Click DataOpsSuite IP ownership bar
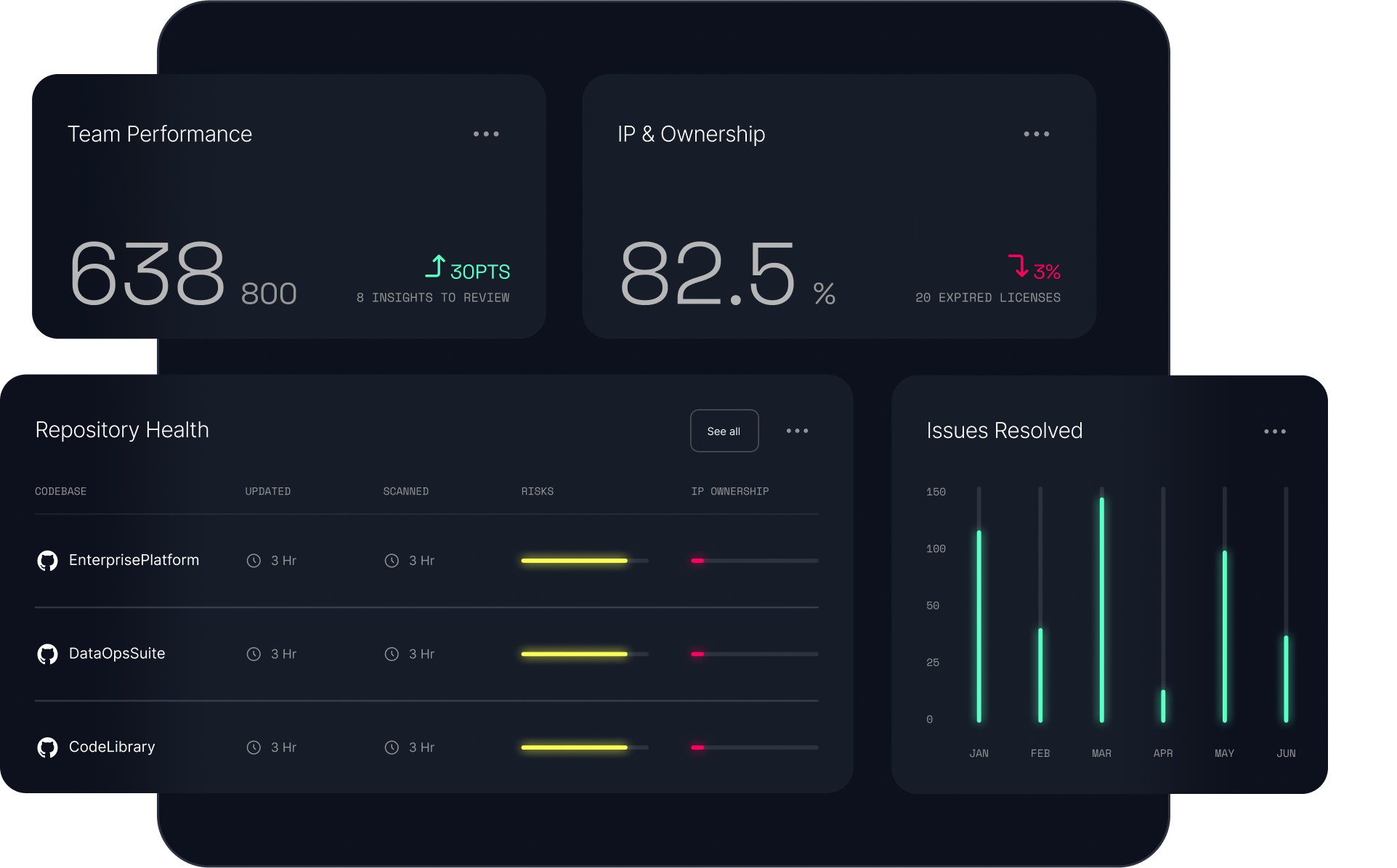 755,654
